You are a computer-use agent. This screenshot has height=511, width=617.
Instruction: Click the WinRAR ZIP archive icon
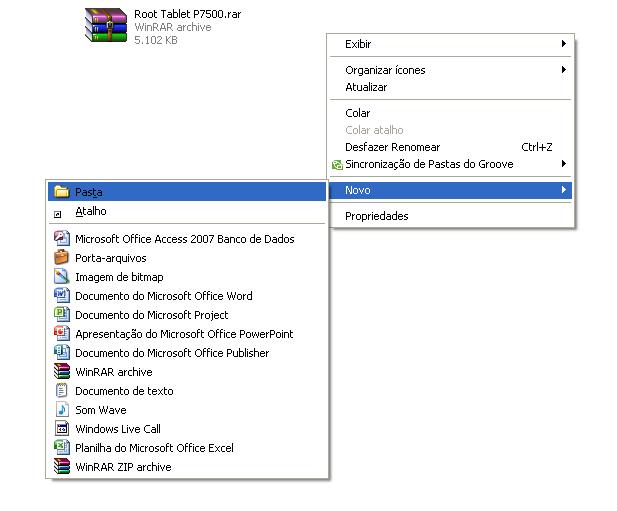tap(62, 466)
